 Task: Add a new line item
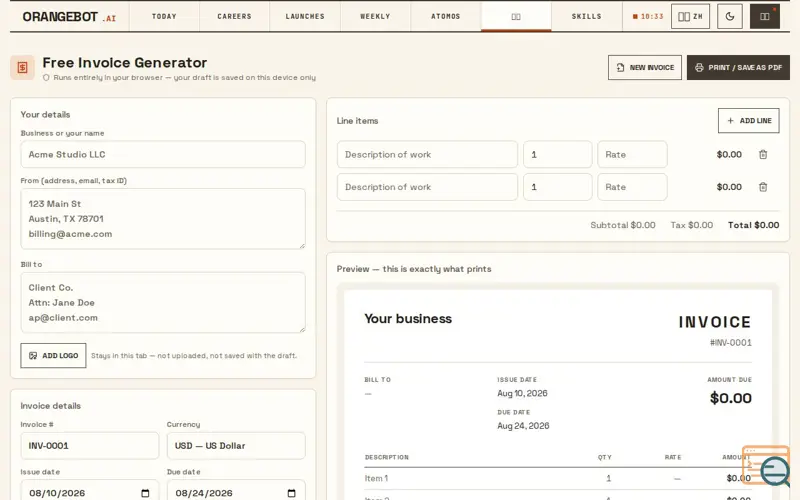click(x=748, y=120)
